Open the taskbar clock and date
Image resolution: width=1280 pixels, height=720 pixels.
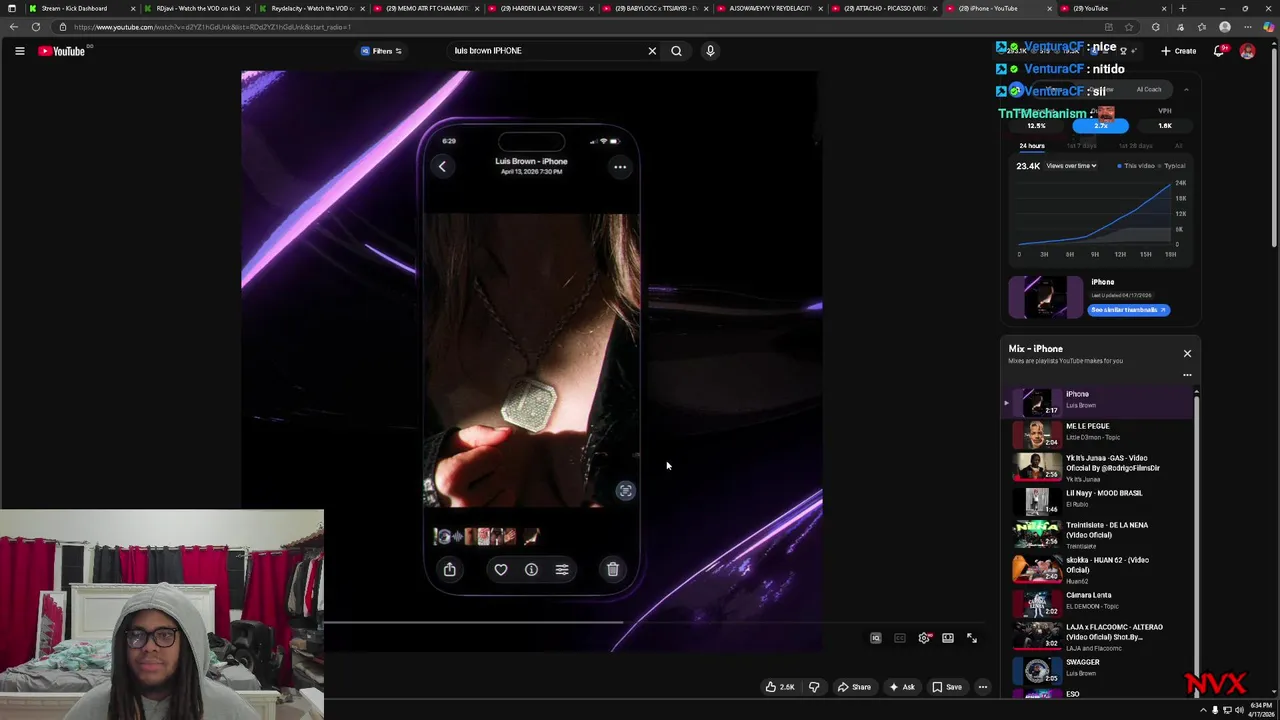[x=1261, y=710]
